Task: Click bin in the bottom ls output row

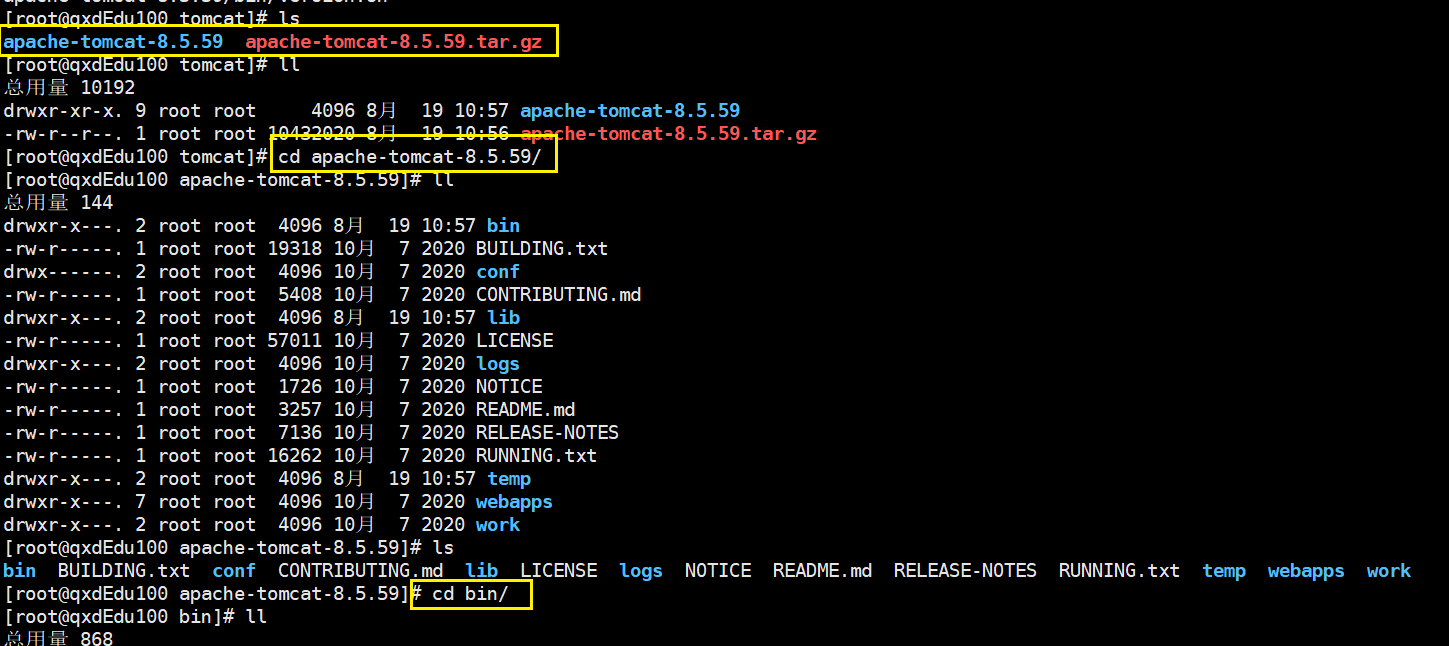Action: (x=19, y=571)
